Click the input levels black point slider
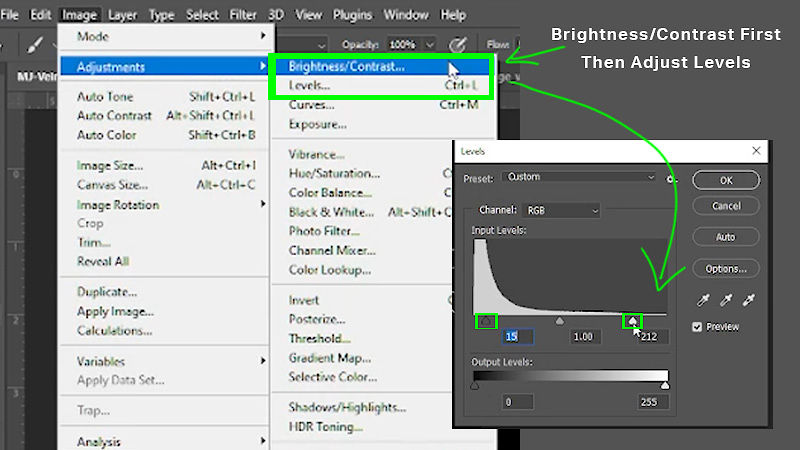 pyautogui.click(x=486, y=321)
